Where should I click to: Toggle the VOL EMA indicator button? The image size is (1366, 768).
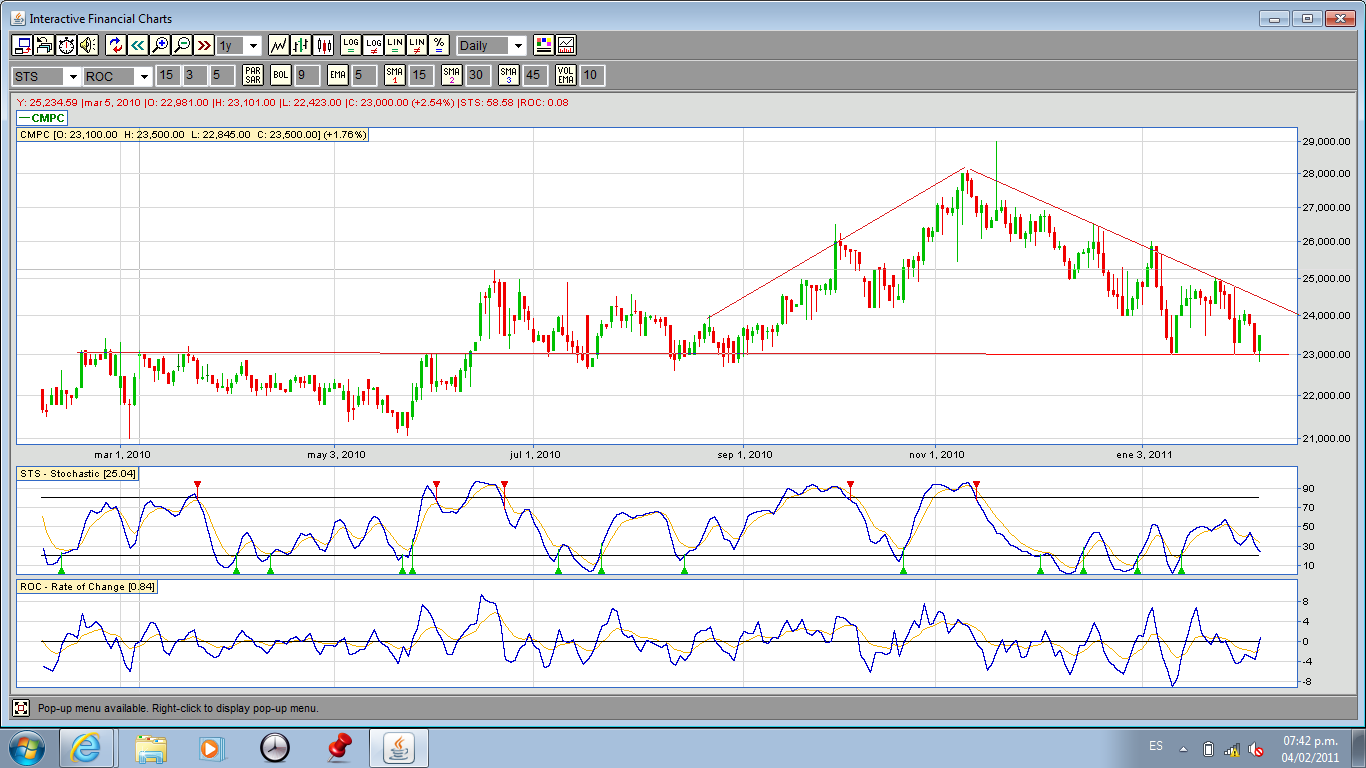566,75
